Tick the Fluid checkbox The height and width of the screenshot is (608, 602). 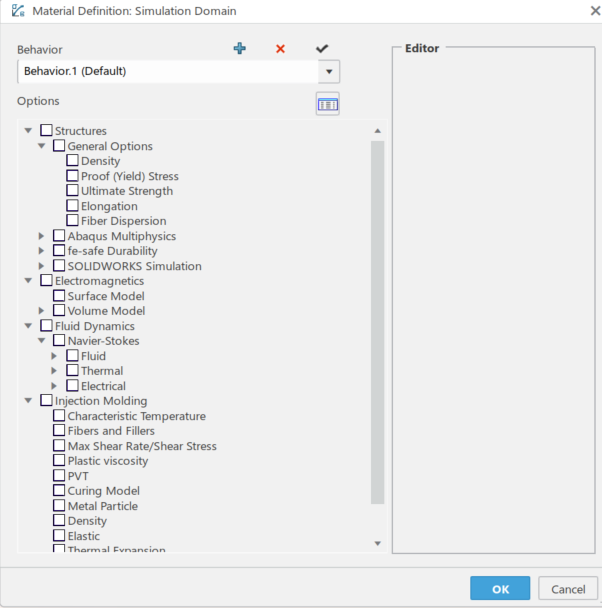(x=72, y=355)
